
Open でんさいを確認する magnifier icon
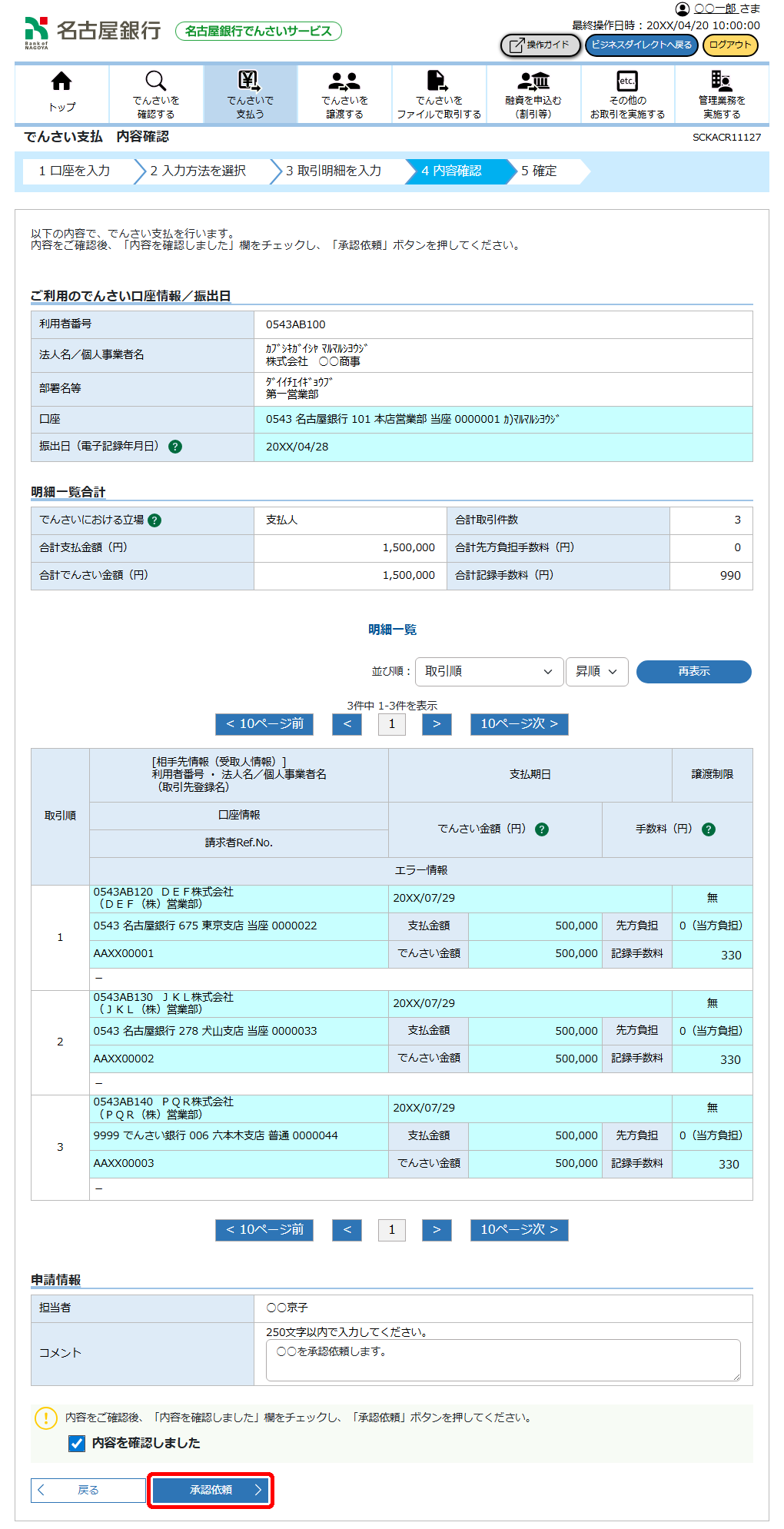[x=156, y=81]
